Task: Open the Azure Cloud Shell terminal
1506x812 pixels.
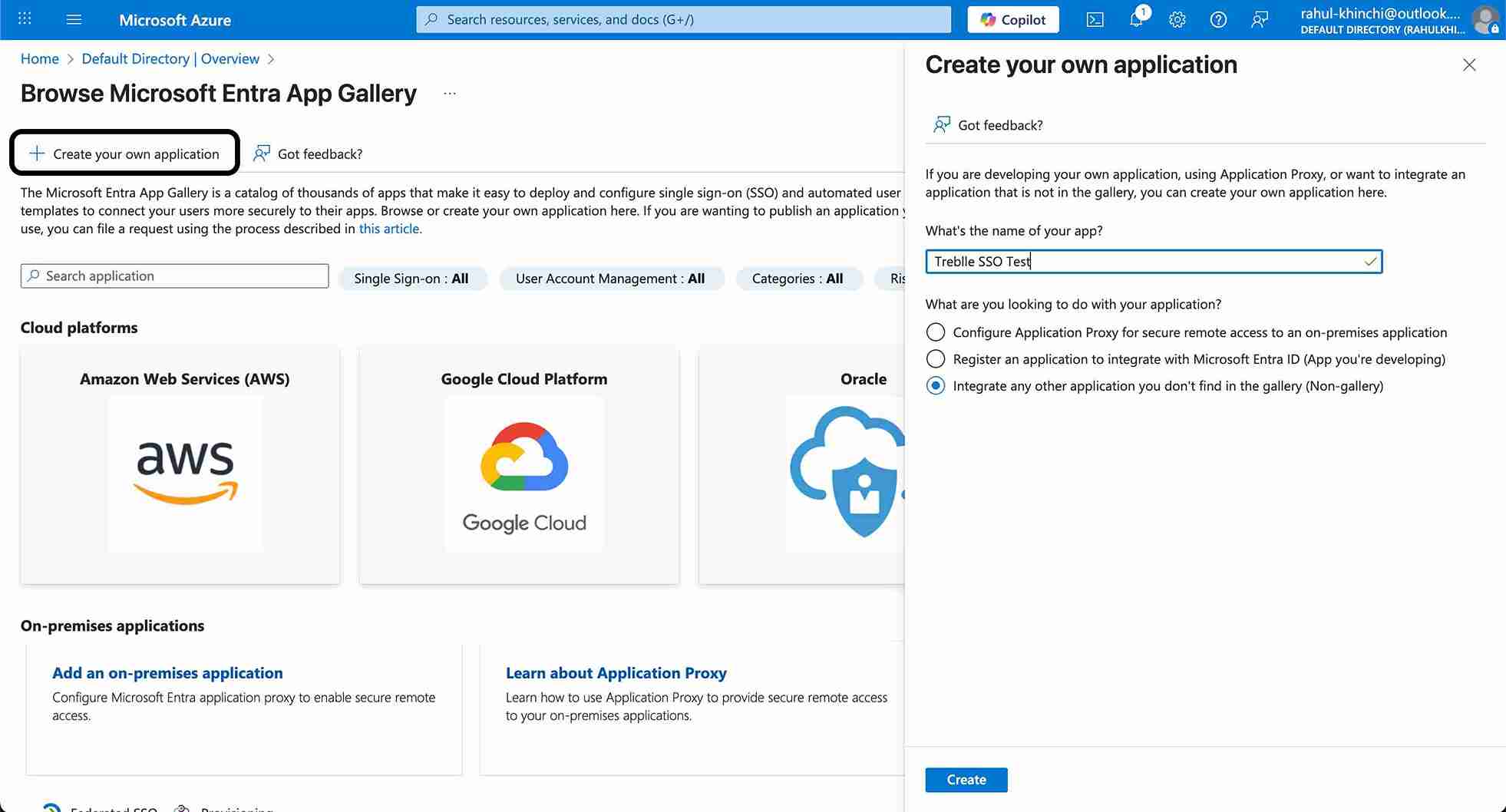Action: point(1095,19)
